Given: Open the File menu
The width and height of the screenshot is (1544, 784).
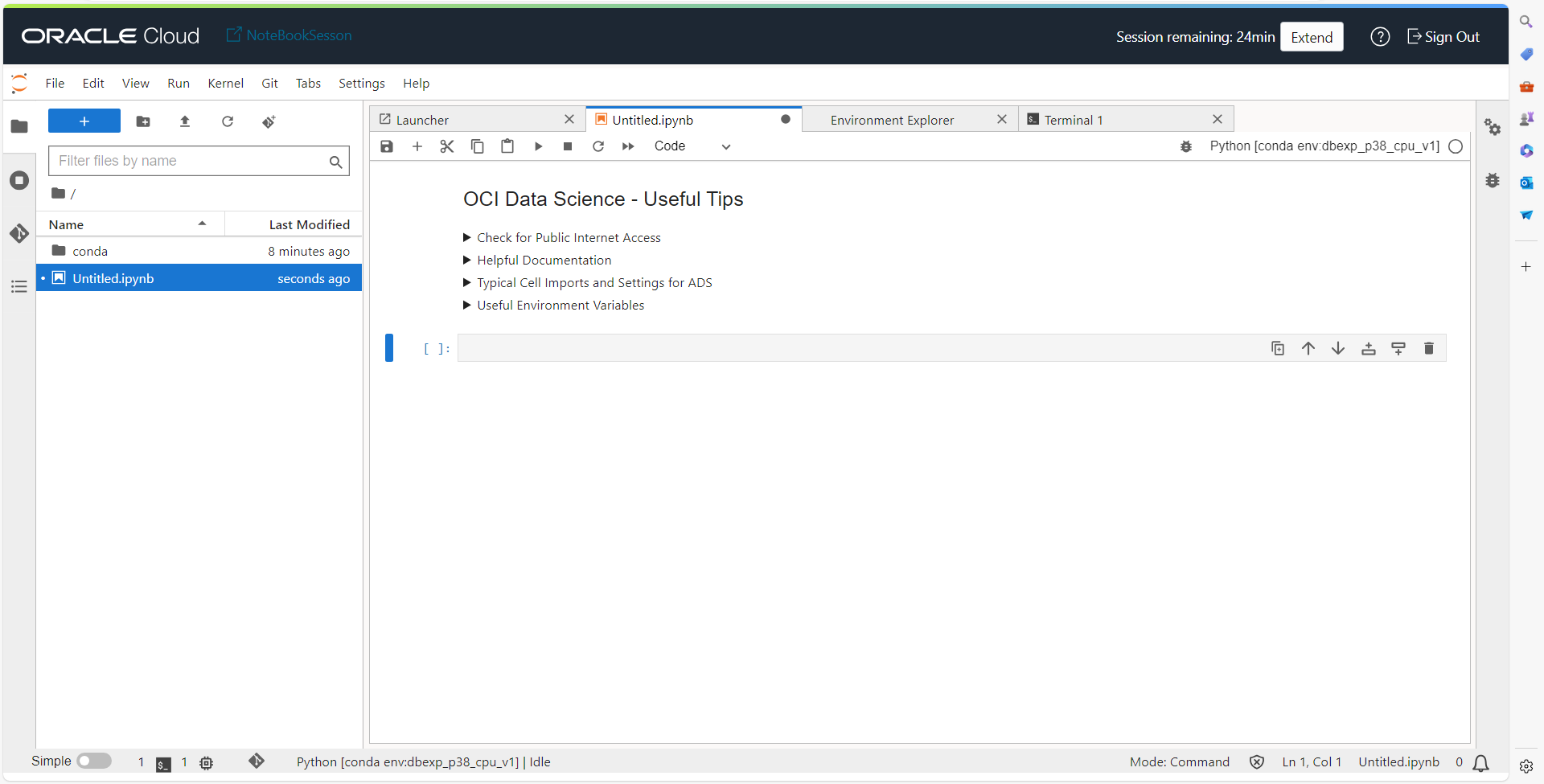Looking at the screenshot, I should coord(55,84).
